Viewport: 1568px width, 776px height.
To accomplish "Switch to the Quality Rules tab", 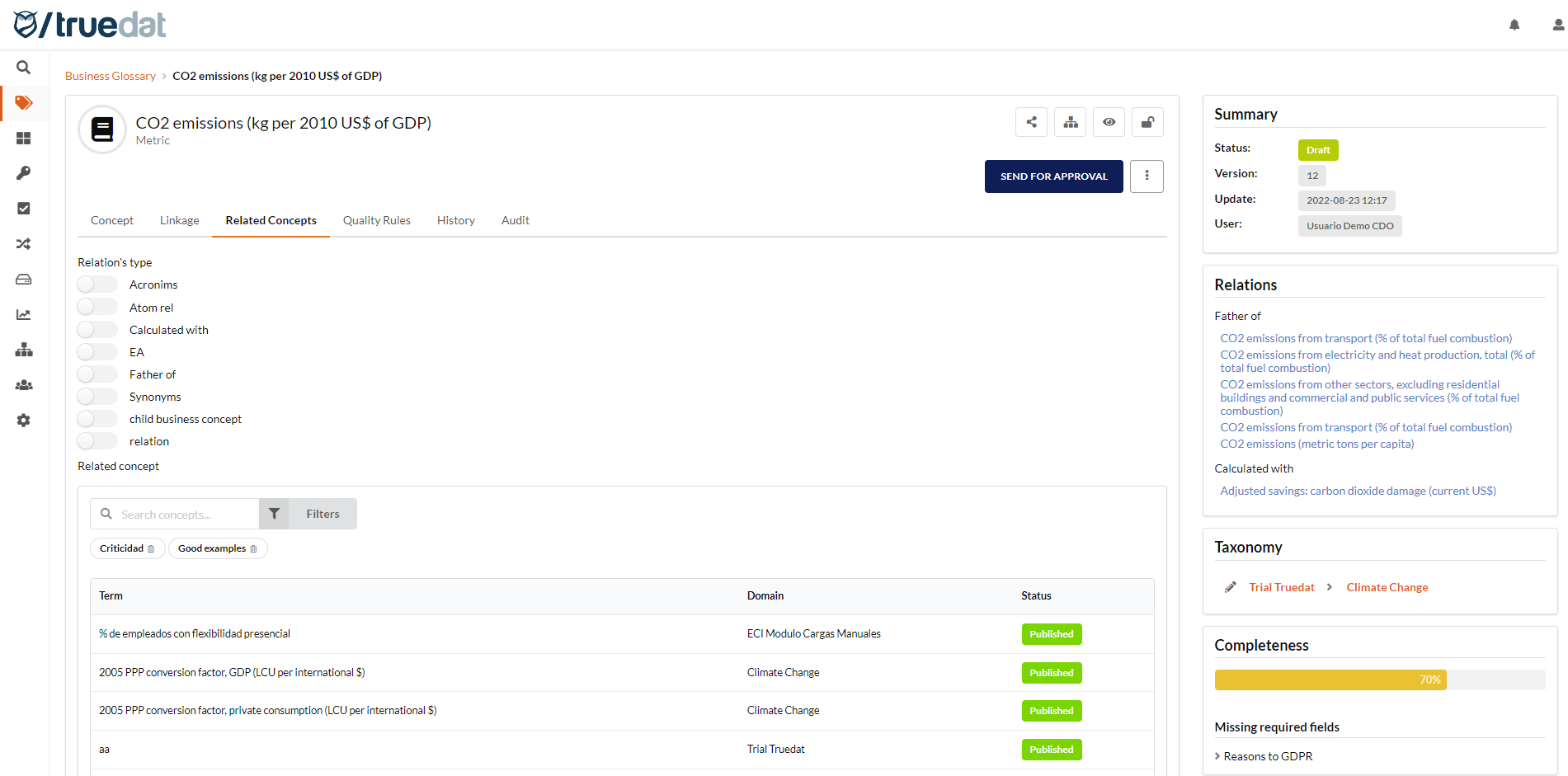I will point(376,220).
